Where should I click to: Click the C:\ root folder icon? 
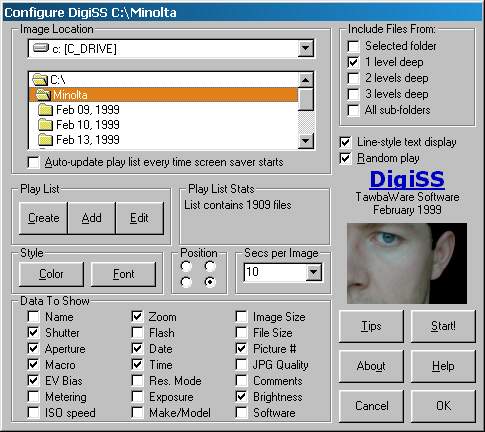coord(40,80)
